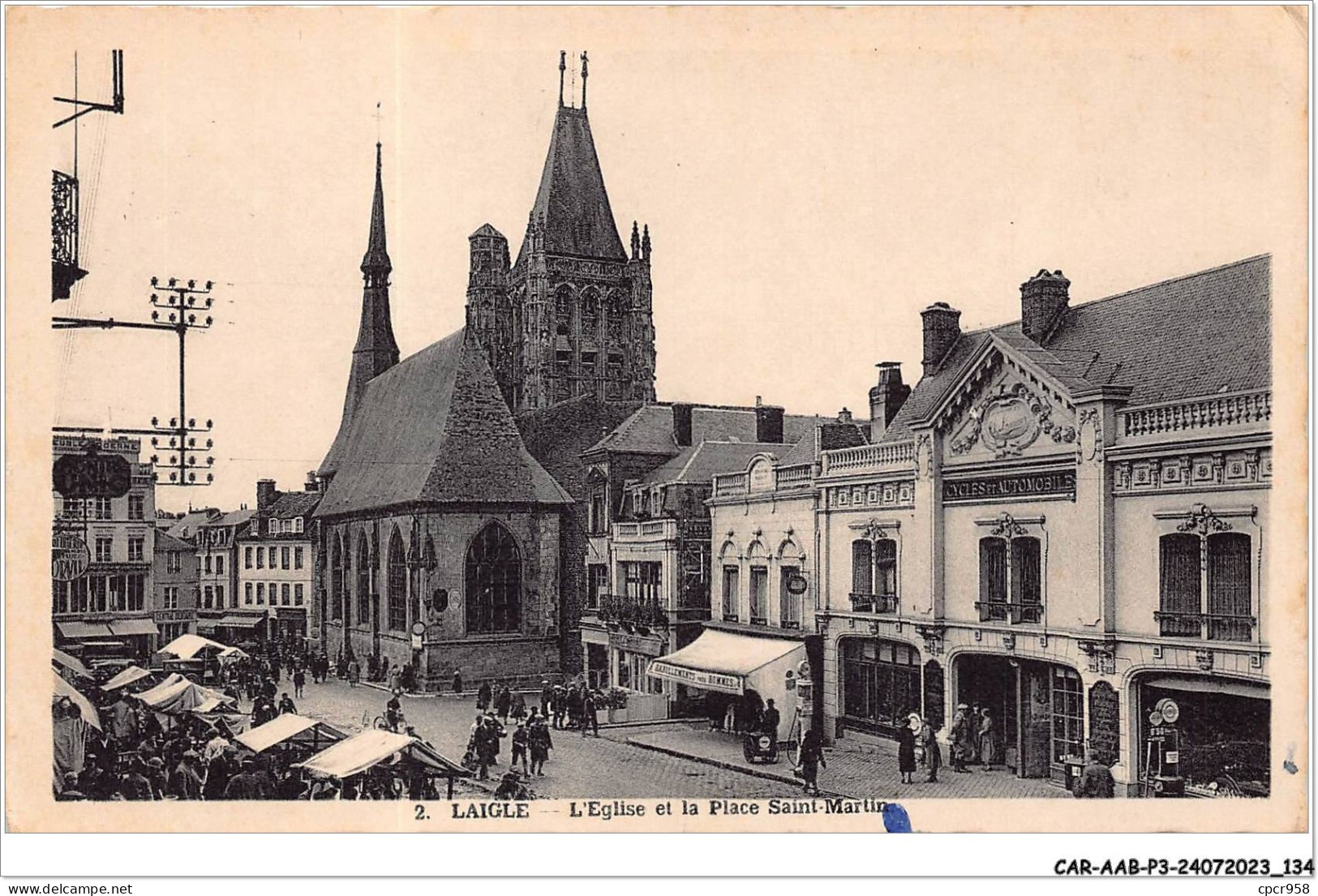Click the large arched church apse window
This screenshot has height=896, width=1318.
(x=492, y=577)
